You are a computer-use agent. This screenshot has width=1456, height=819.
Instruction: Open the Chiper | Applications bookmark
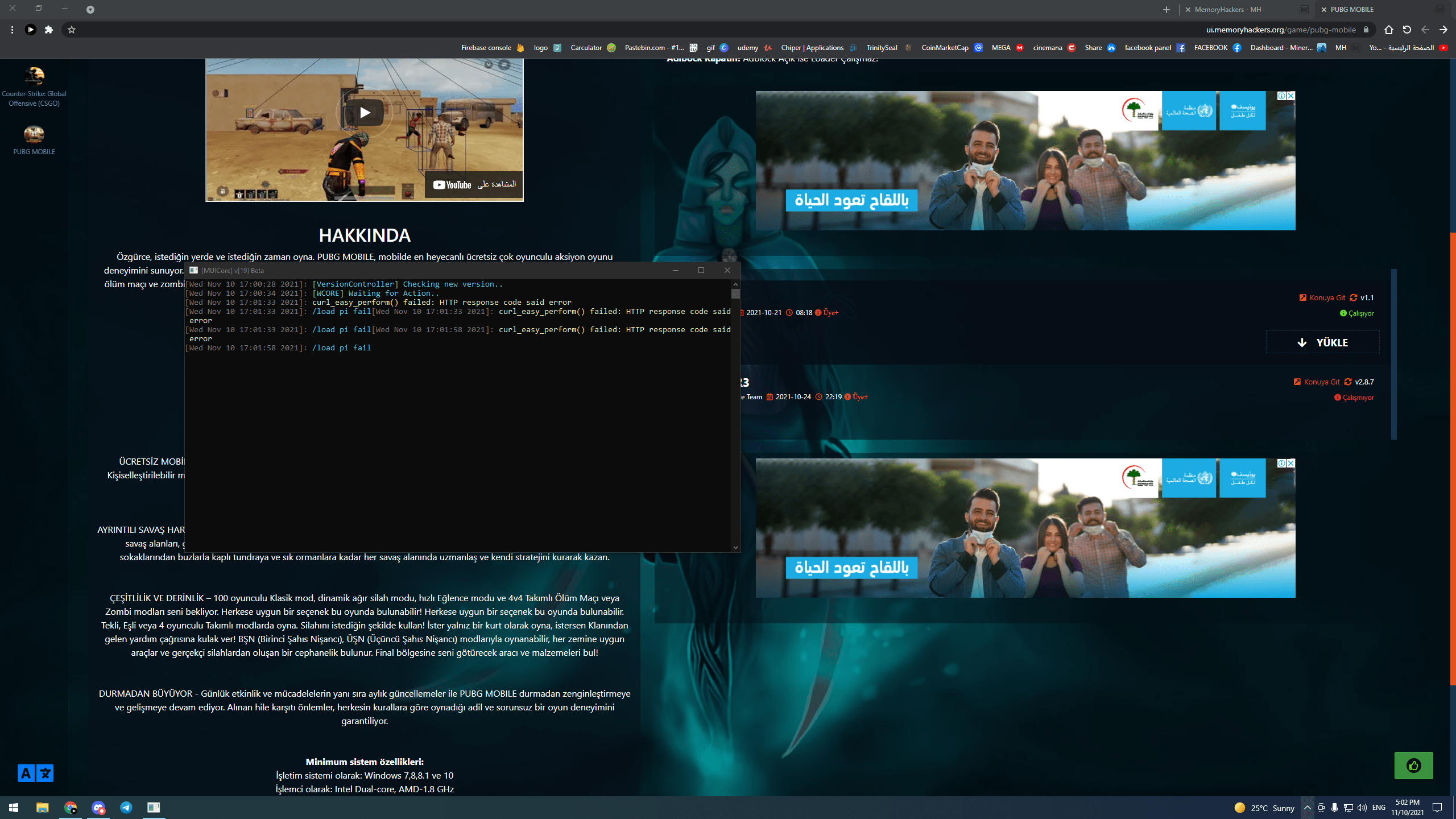click(819, 48)
